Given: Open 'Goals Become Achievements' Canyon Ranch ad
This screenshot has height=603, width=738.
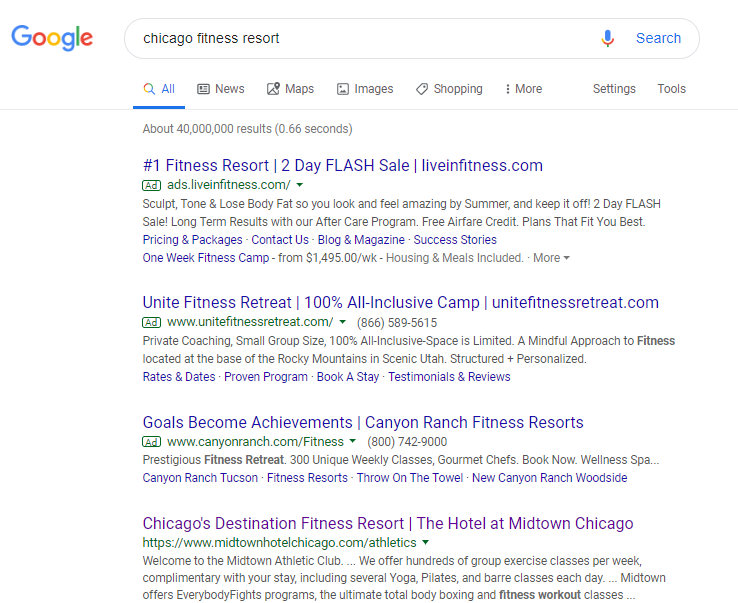Looking at the screenshot, I should pyautogui.click(x=363, y=422).
